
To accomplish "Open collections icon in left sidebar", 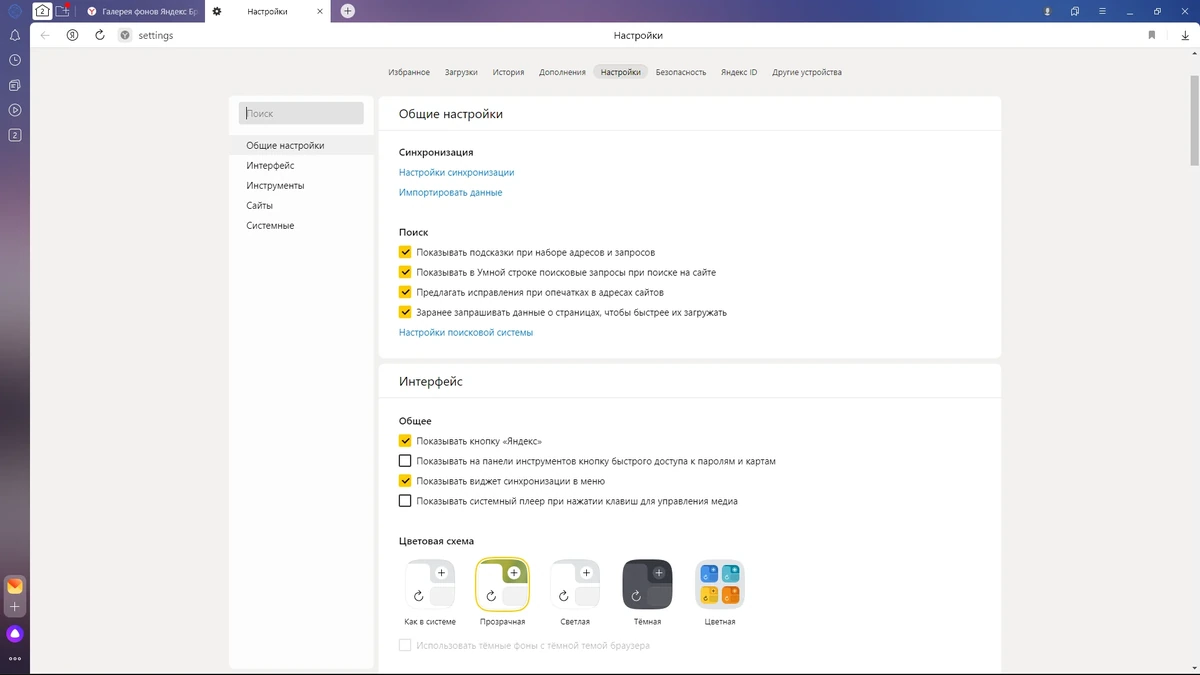I will tap(15, 85).
